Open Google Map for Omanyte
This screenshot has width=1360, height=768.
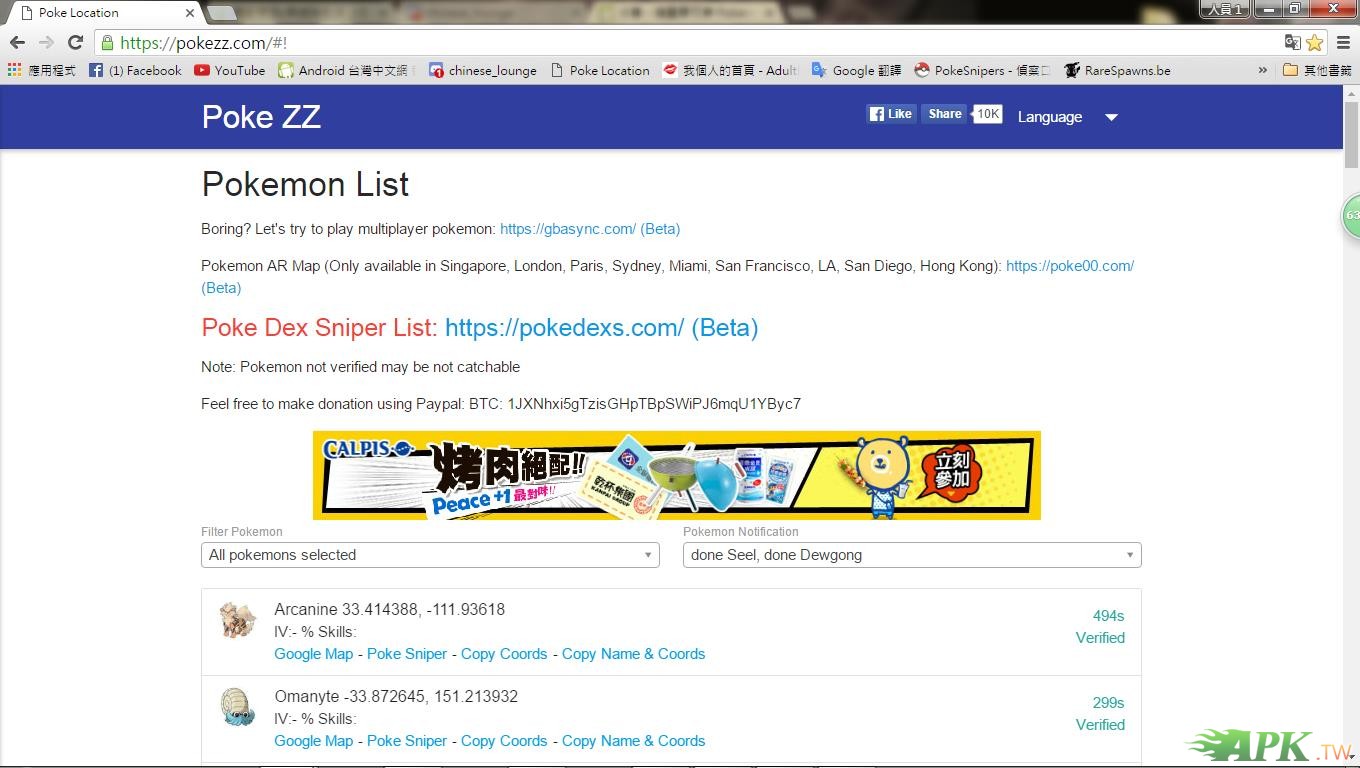click(x=314, y=741)
